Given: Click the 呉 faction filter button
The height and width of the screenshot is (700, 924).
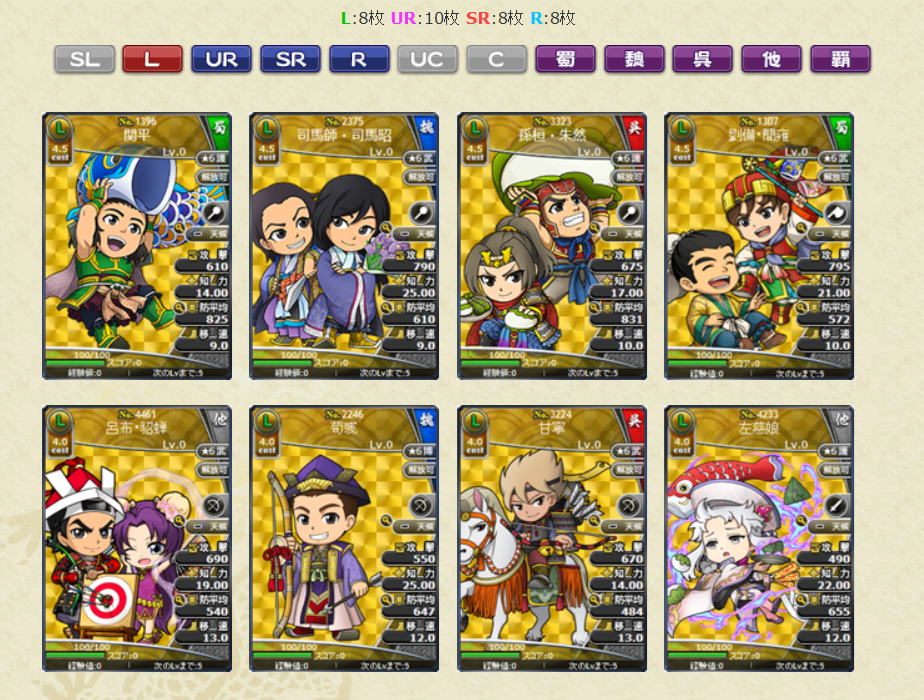Looking at the screenshot, I should [x=702, y=60].
